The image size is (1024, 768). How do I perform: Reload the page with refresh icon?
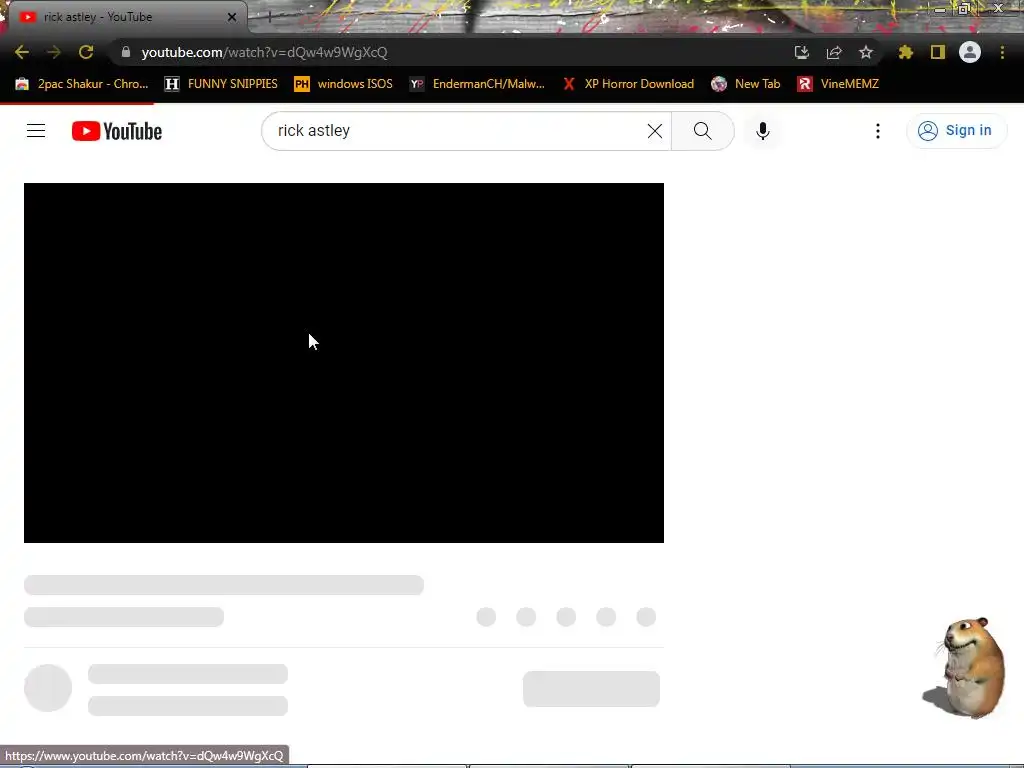86,52
